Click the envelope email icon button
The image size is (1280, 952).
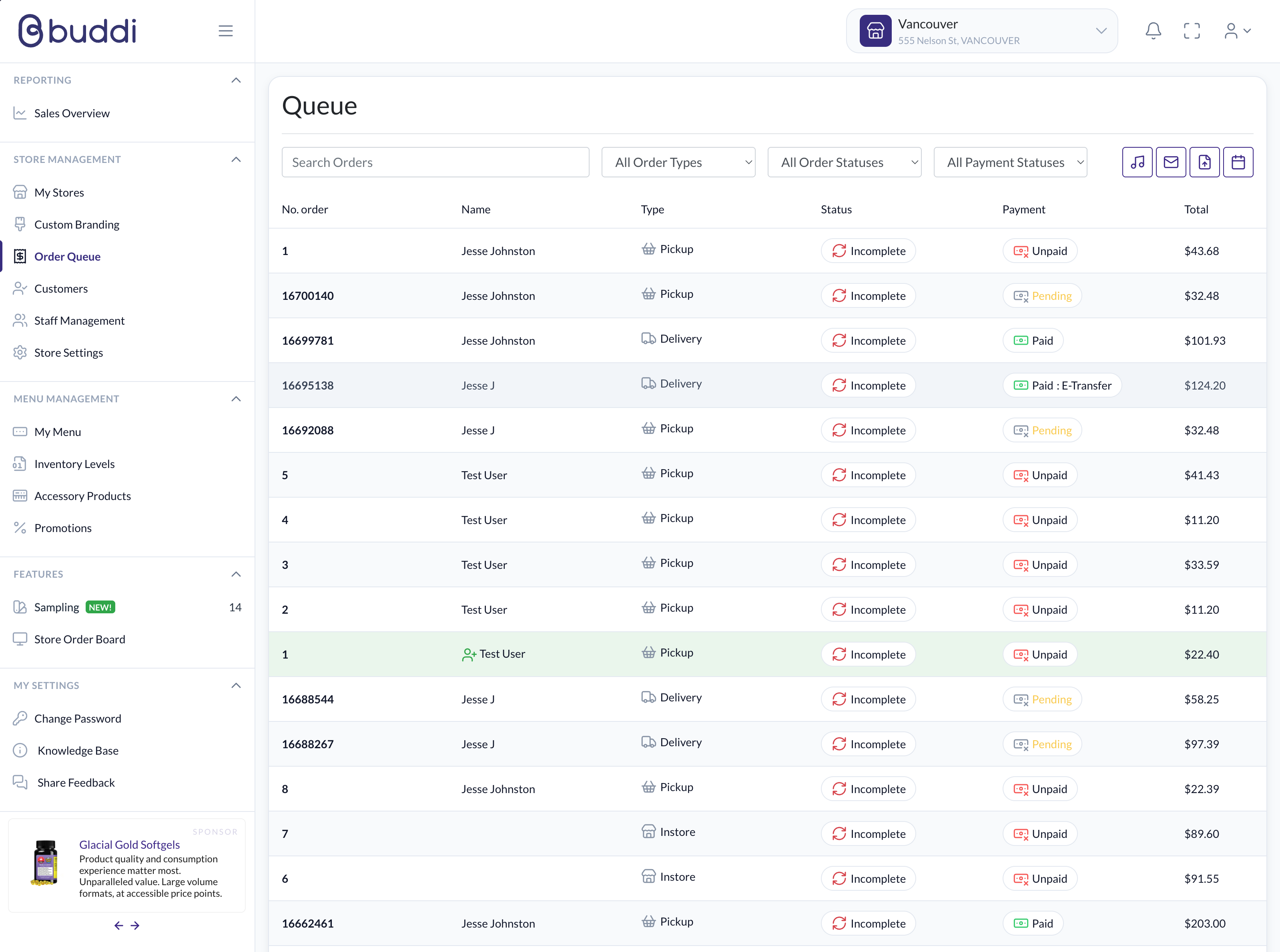[1171, 163]
